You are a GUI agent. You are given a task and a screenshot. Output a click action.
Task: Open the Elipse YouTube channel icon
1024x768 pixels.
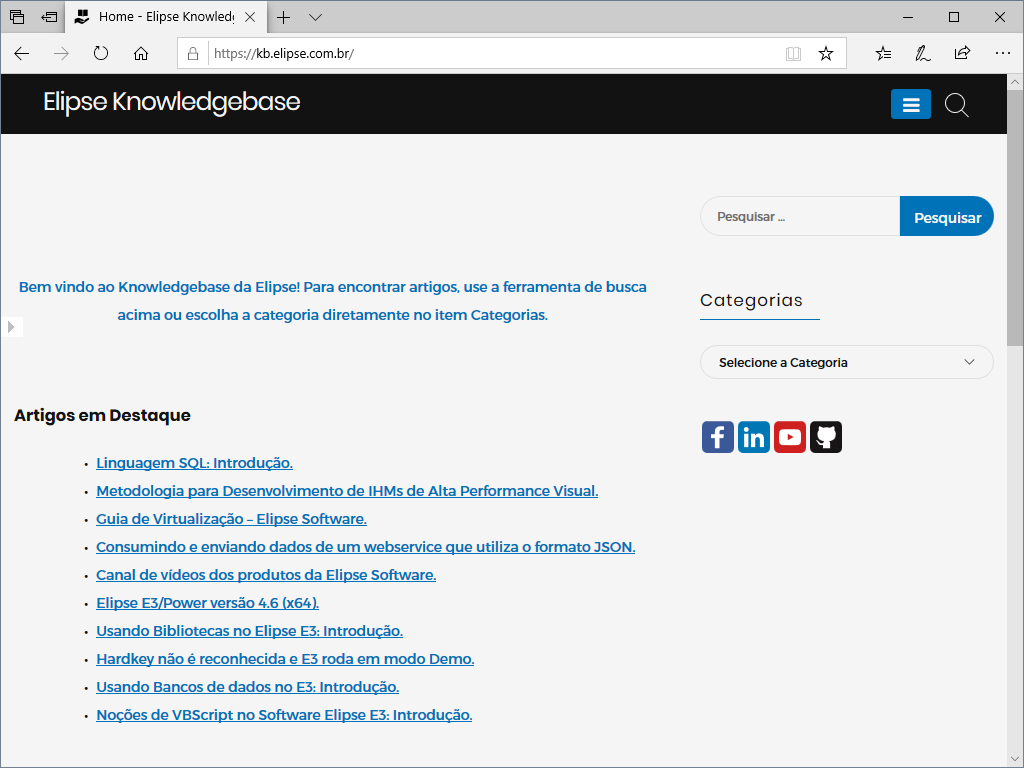point(789,436)
